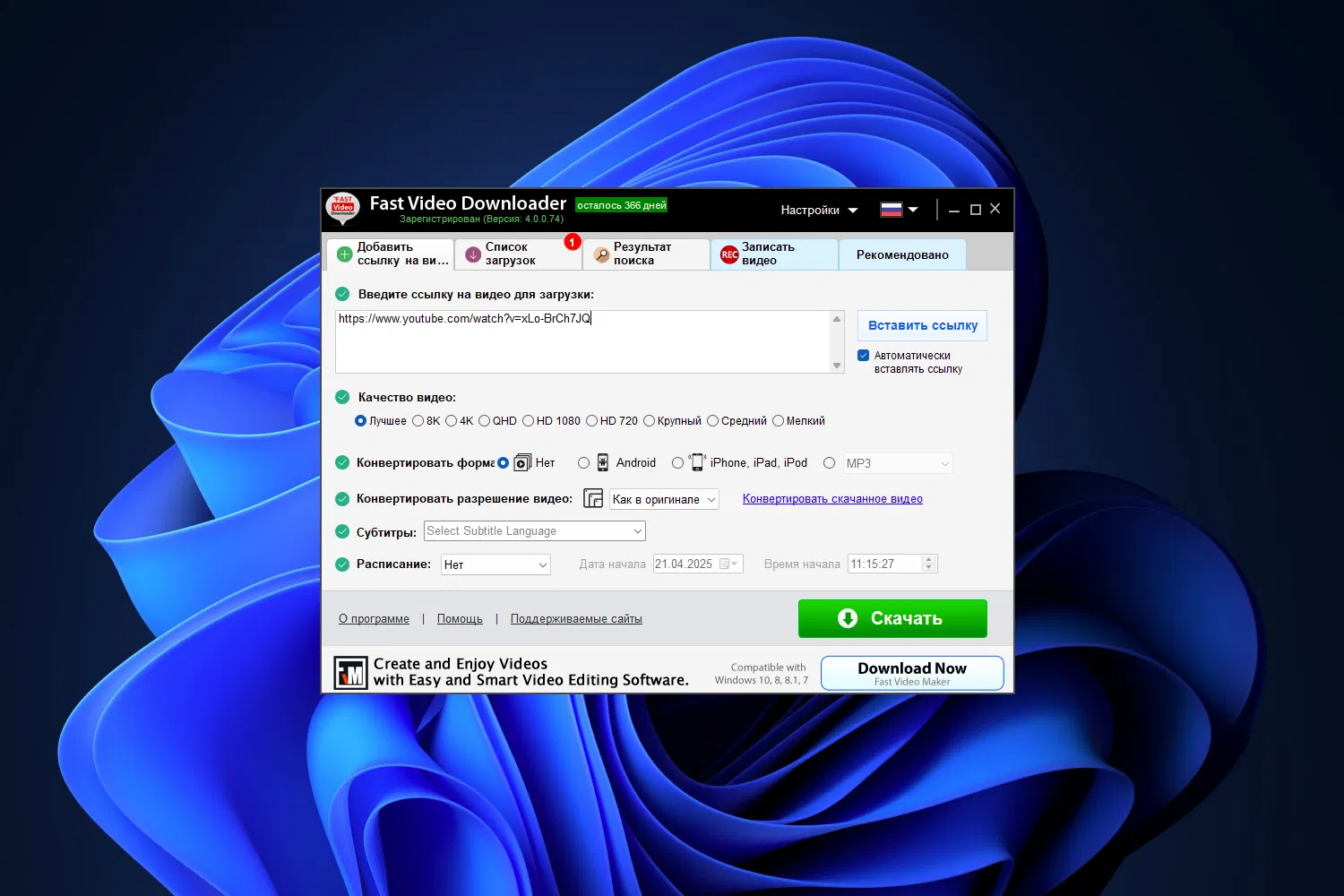The image size is (1344, 896).
Task: Toggle Автоматически вставлять ссылку checkbox
Action: click(x=864, y=356)
